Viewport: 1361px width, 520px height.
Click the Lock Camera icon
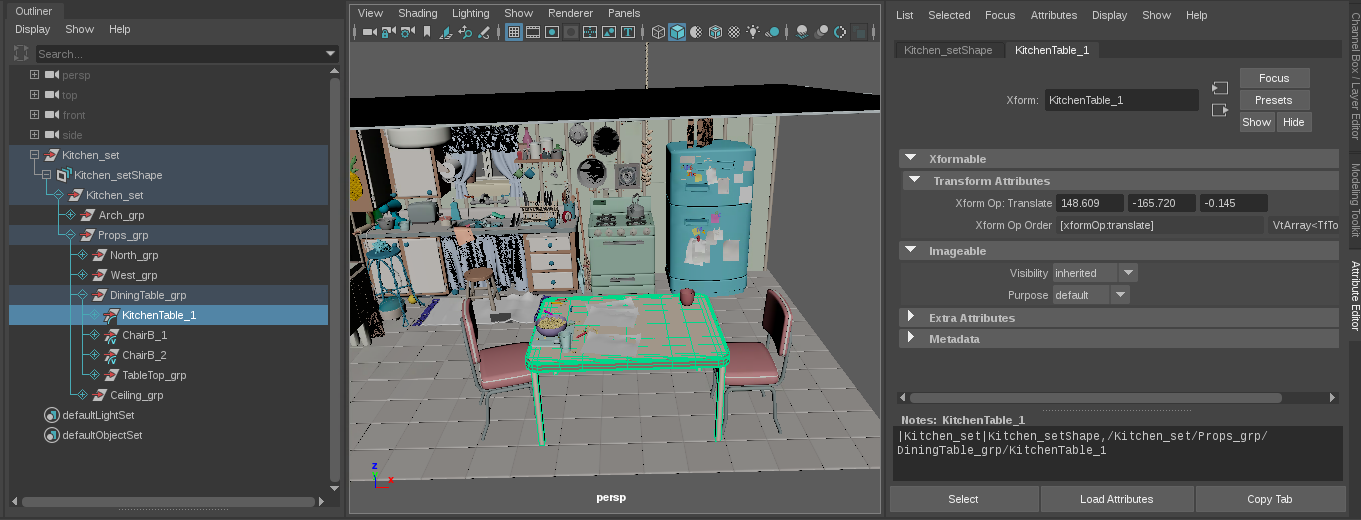tap(388, 32)
